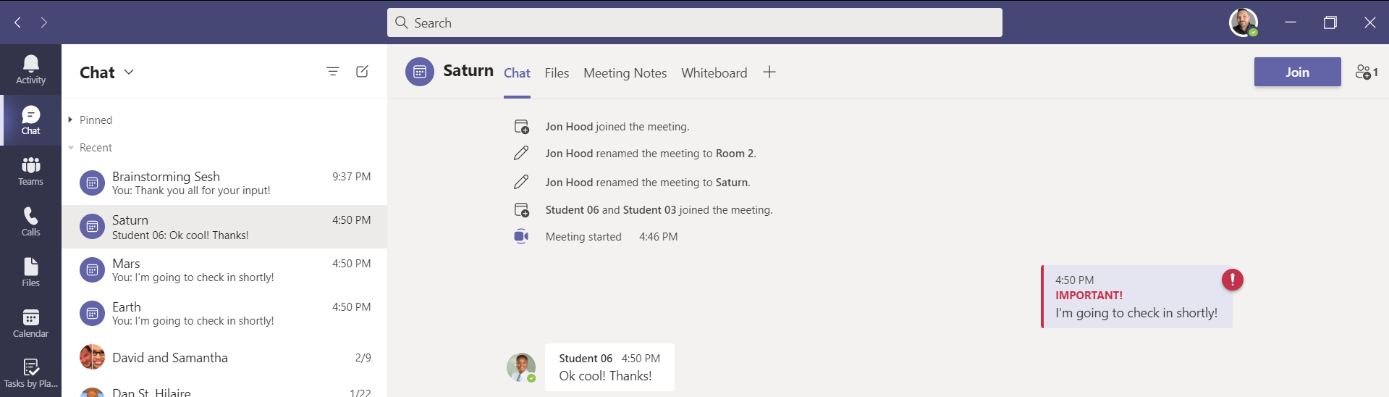
Task: Click into the Search box
Action: 694,22
